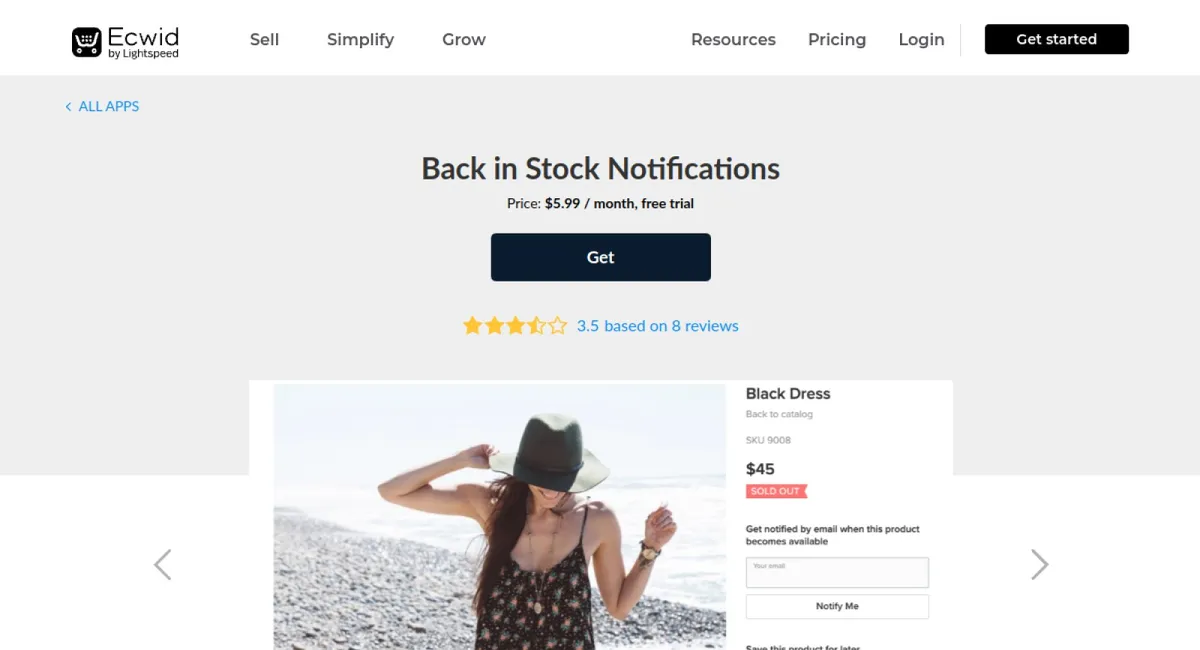Click the next slide arrow
The image size is (1200, 650).
pos(1039,565)
